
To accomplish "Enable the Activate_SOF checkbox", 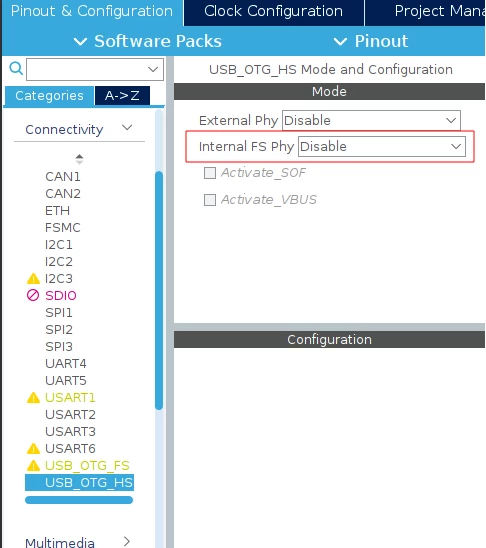I will coord(210,173).
